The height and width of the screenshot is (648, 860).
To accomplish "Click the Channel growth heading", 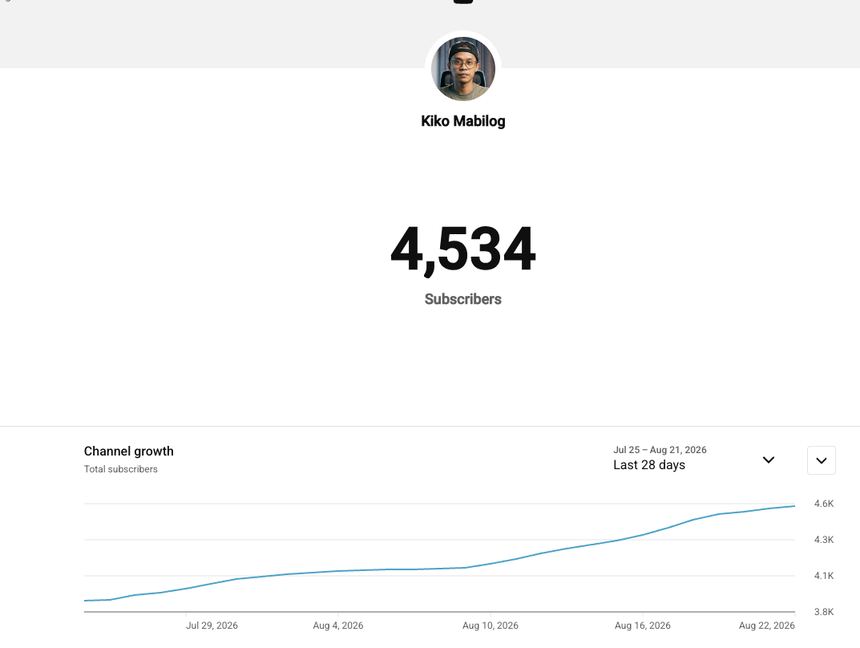I will click(128, 451).
